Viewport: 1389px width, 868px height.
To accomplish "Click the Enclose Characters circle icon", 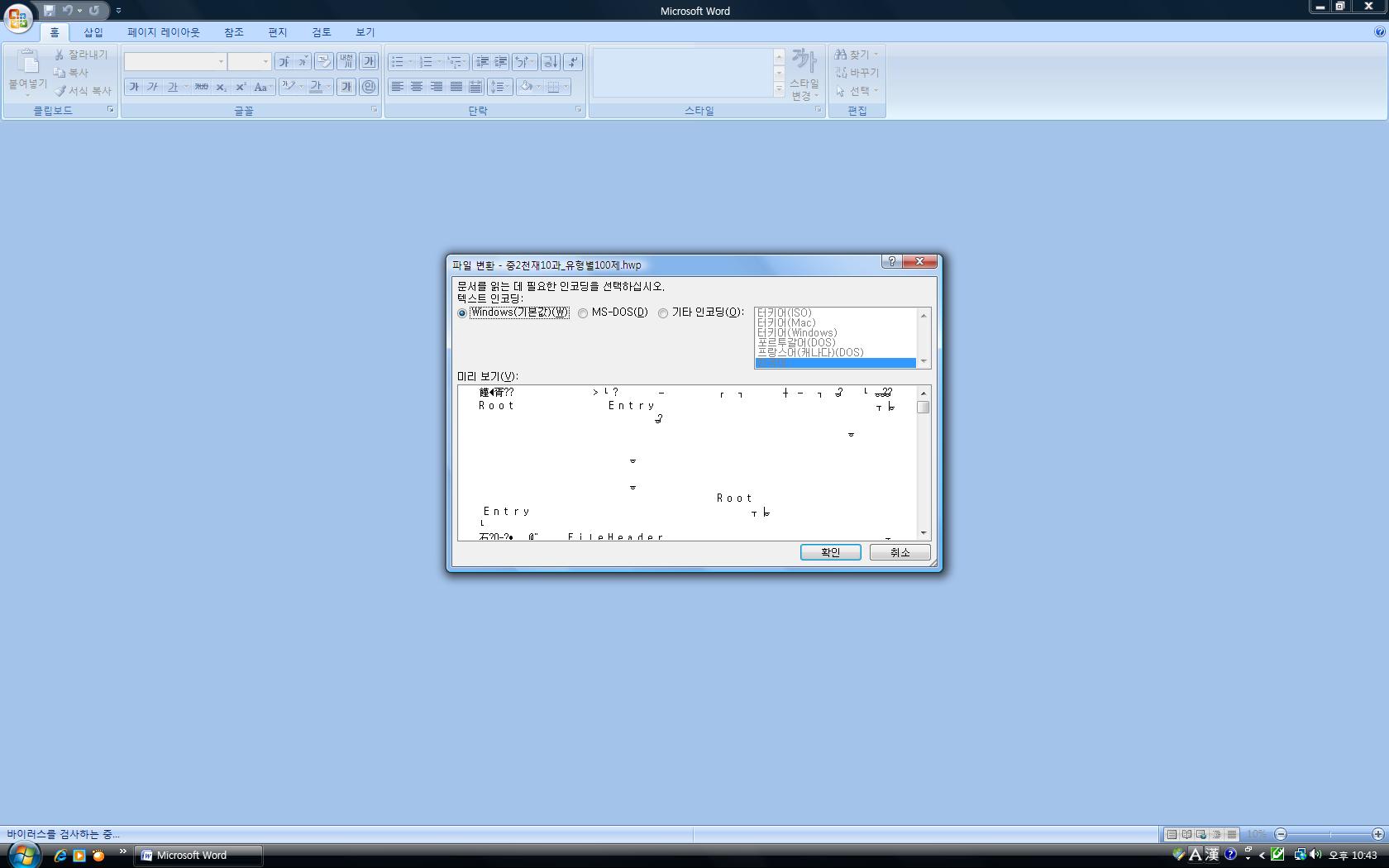I will [369, 87].
